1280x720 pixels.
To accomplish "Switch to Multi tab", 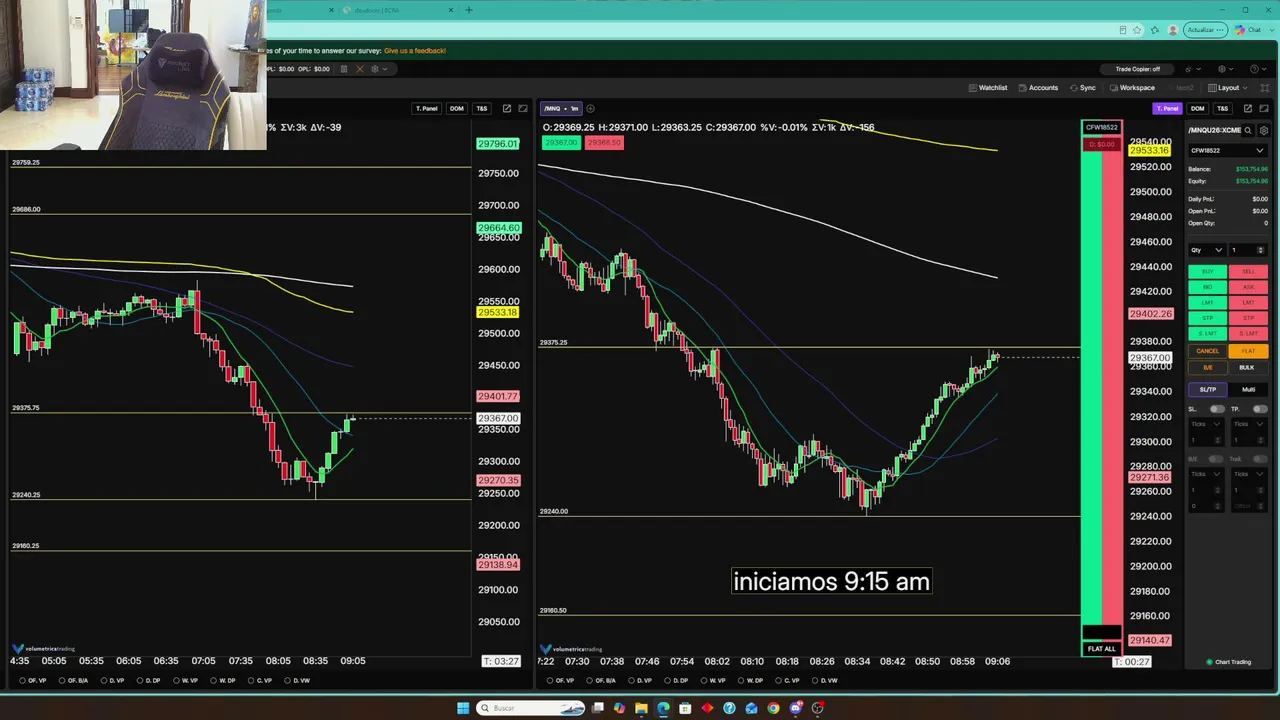I will [x=1248, y=389].
